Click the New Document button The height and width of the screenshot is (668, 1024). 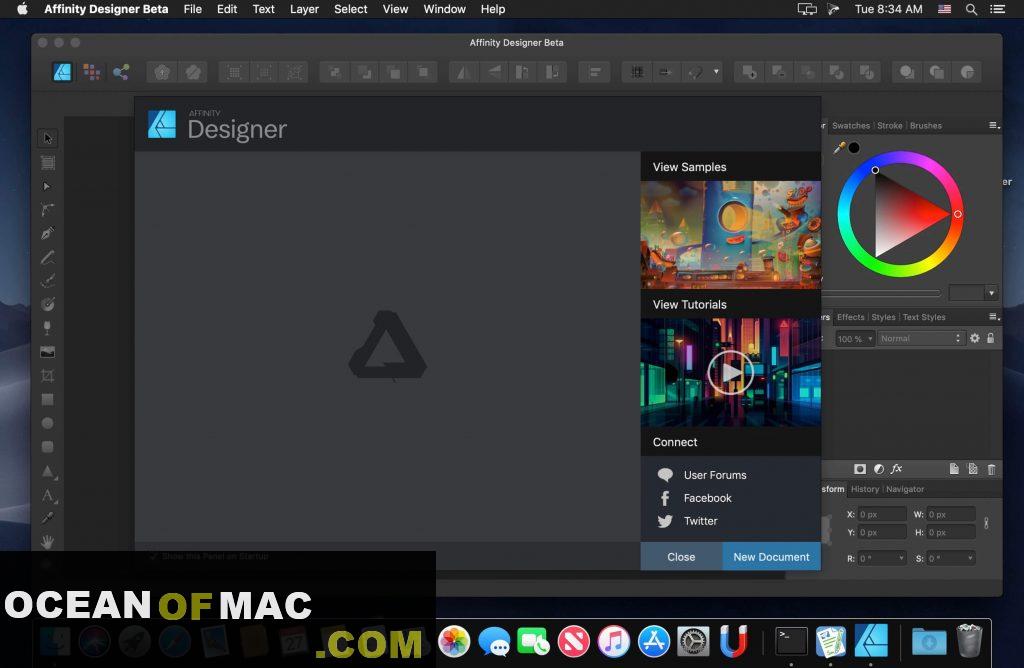tap(771, 557)
